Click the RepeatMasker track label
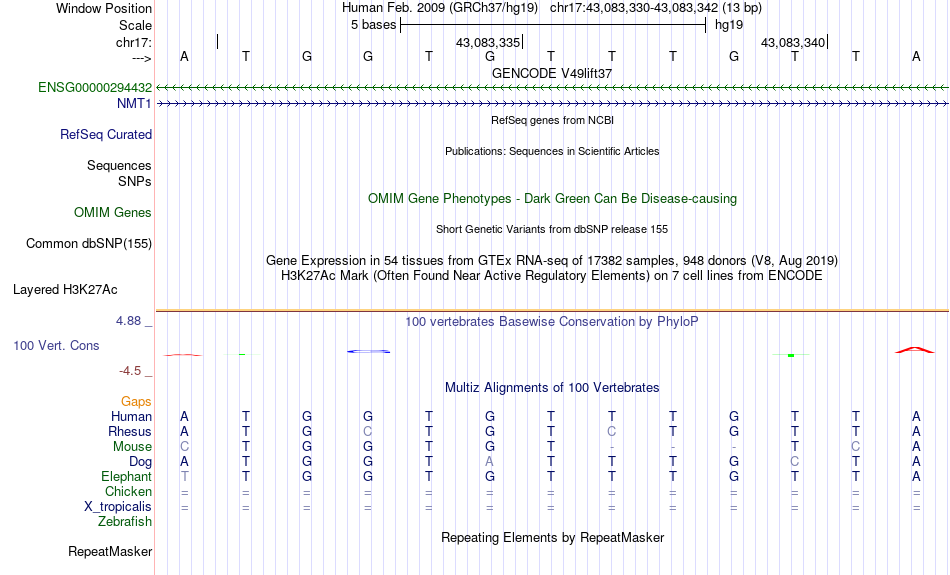The height and width of the screenshot is (575, 950). 110,551
